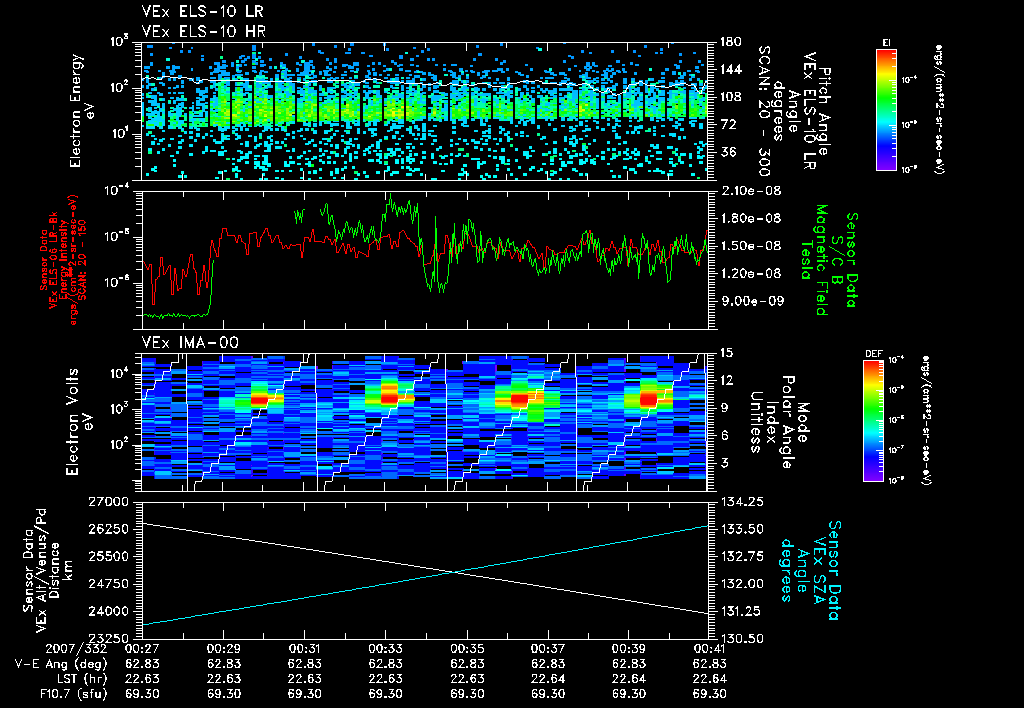The height and width of the screenshot is (708, 1024).
Task: Click the pitch angle tick '108'
Action: (730, 97)
